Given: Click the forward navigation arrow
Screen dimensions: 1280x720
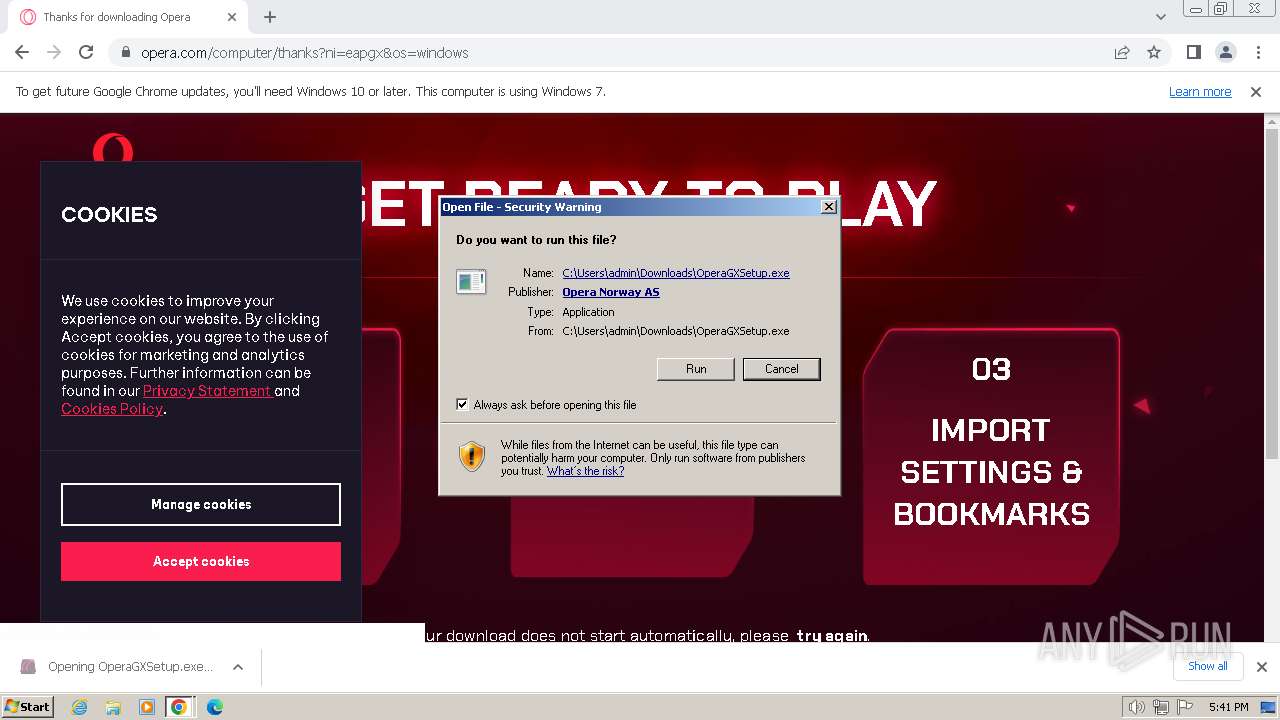Looking at the screenshot, I should (x=54, y=52).
